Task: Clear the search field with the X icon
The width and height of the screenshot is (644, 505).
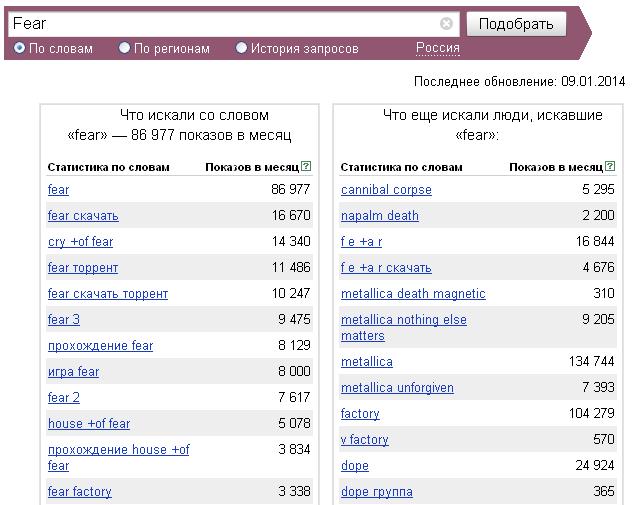Action: coord(446,24)
